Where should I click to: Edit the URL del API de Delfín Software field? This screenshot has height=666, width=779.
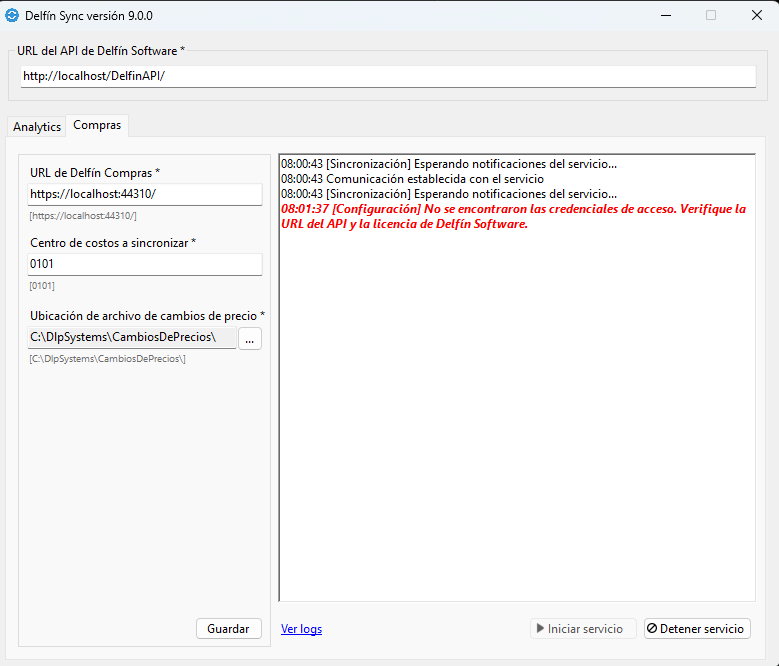point(388,76)
